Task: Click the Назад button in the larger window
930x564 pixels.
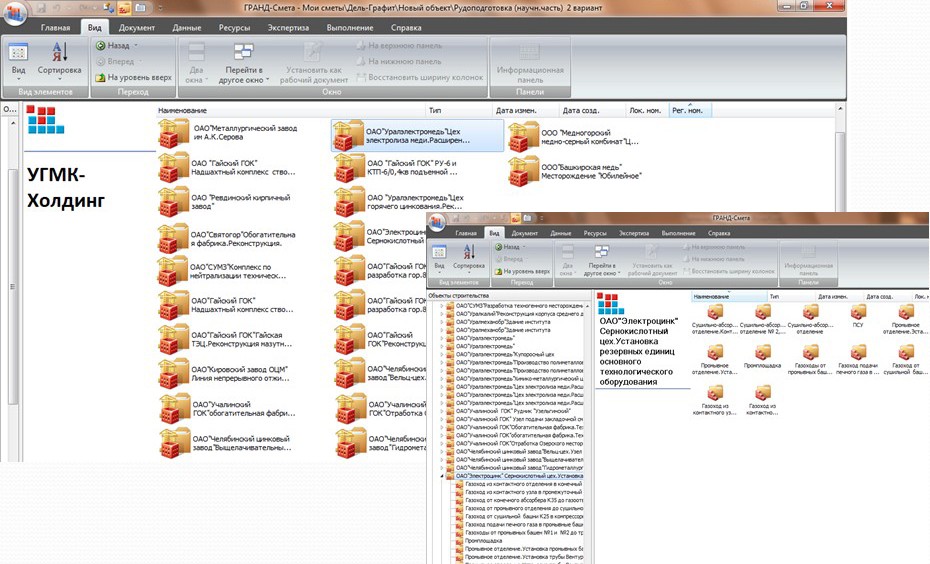Action: [117, 46]
